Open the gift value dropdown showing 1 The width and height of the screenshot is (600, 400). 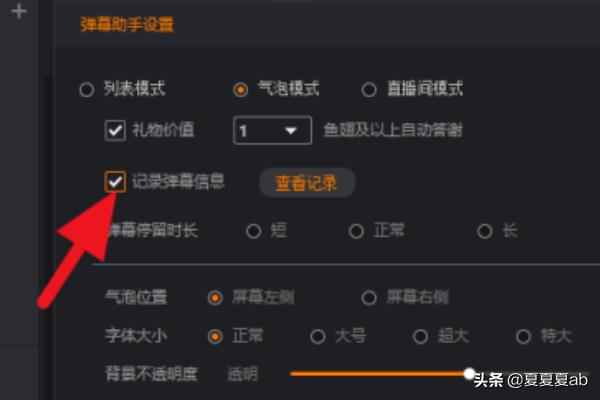272,130
